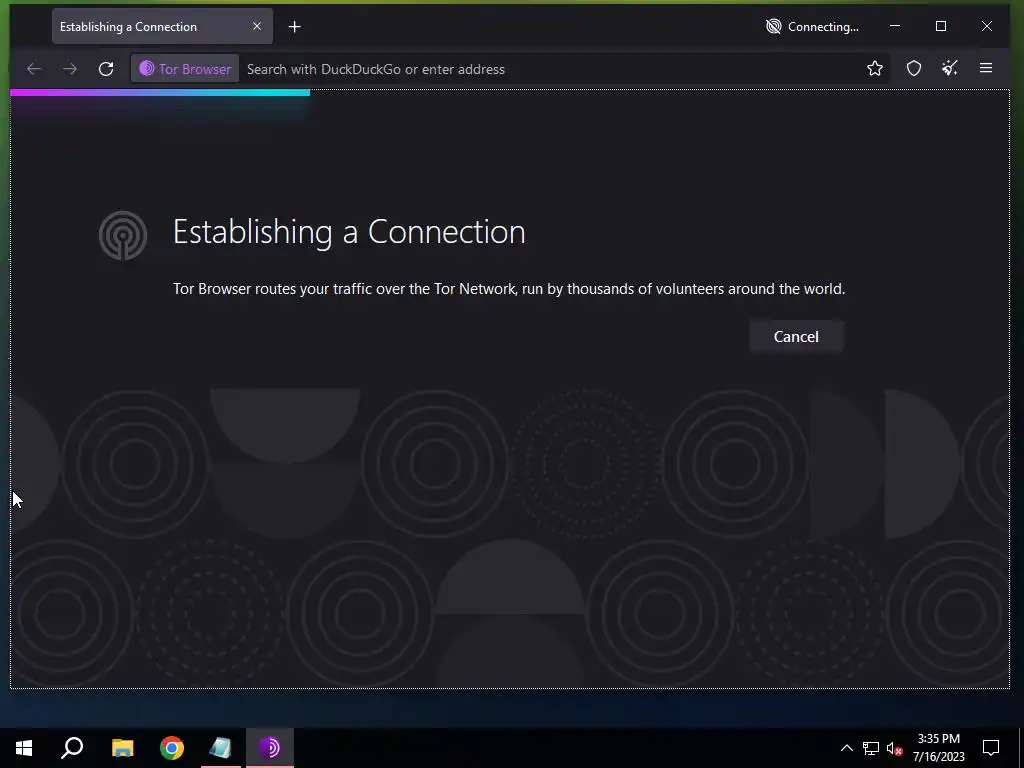Reload the current page

click(106, 69)
